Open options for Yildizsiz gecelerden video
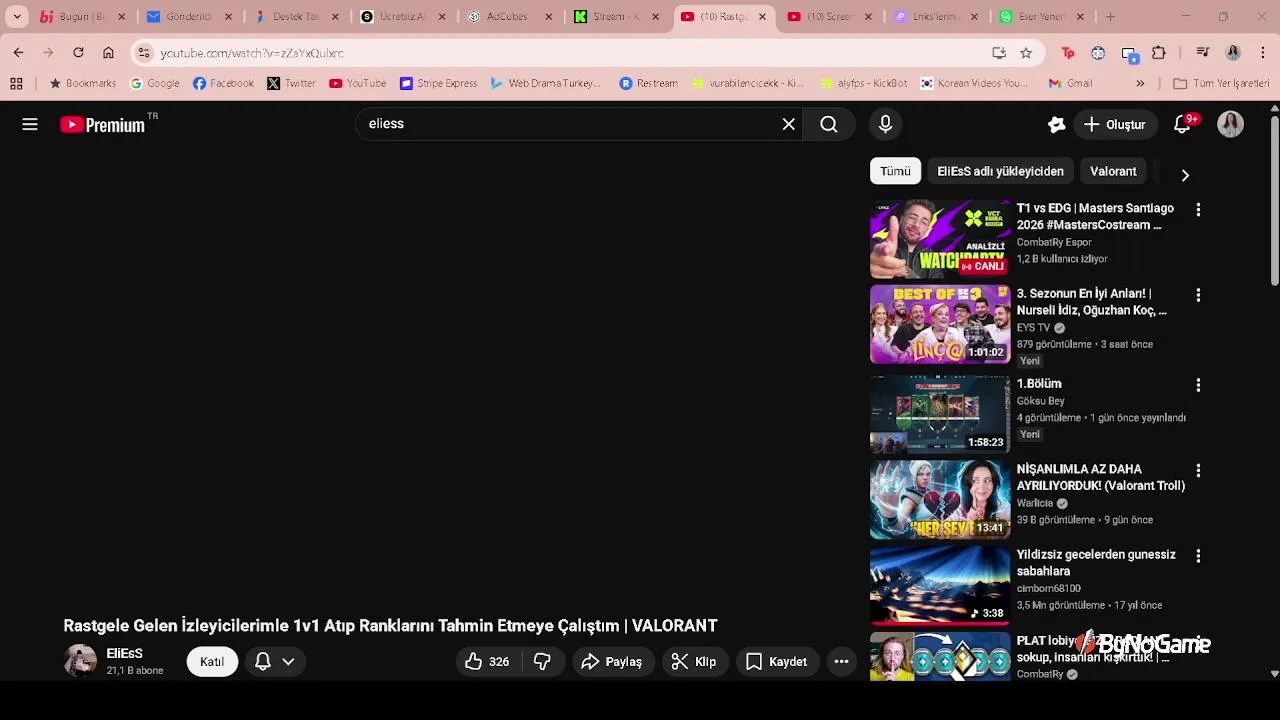 pos(1198,556)
